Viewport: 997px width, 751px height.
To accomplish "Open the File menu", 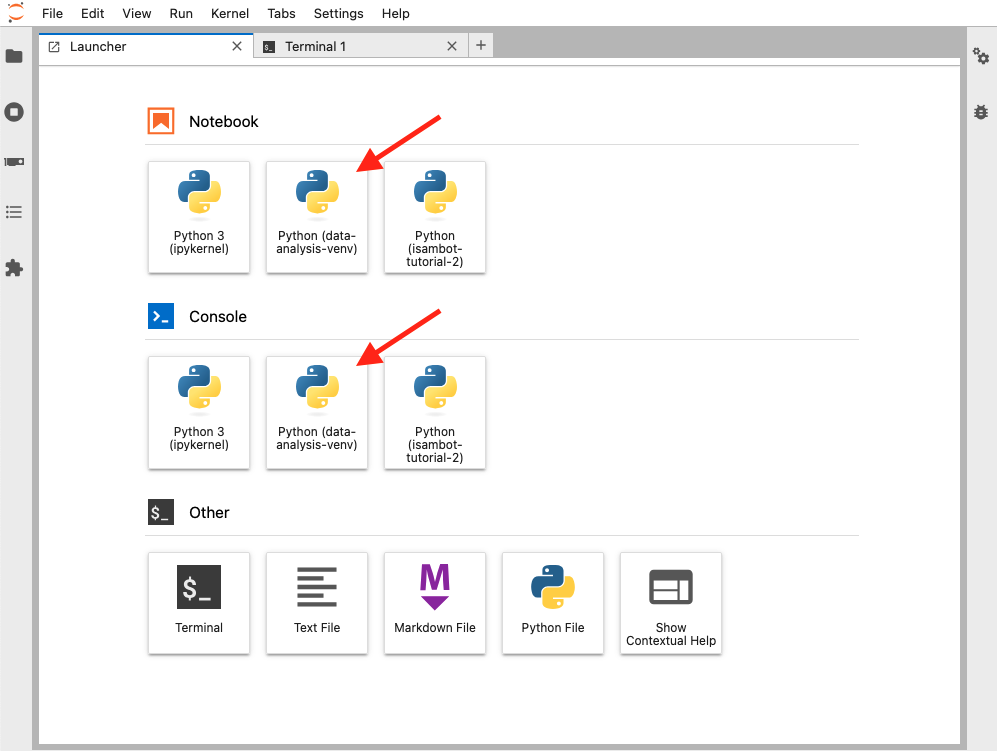I will tap(52, 13).
